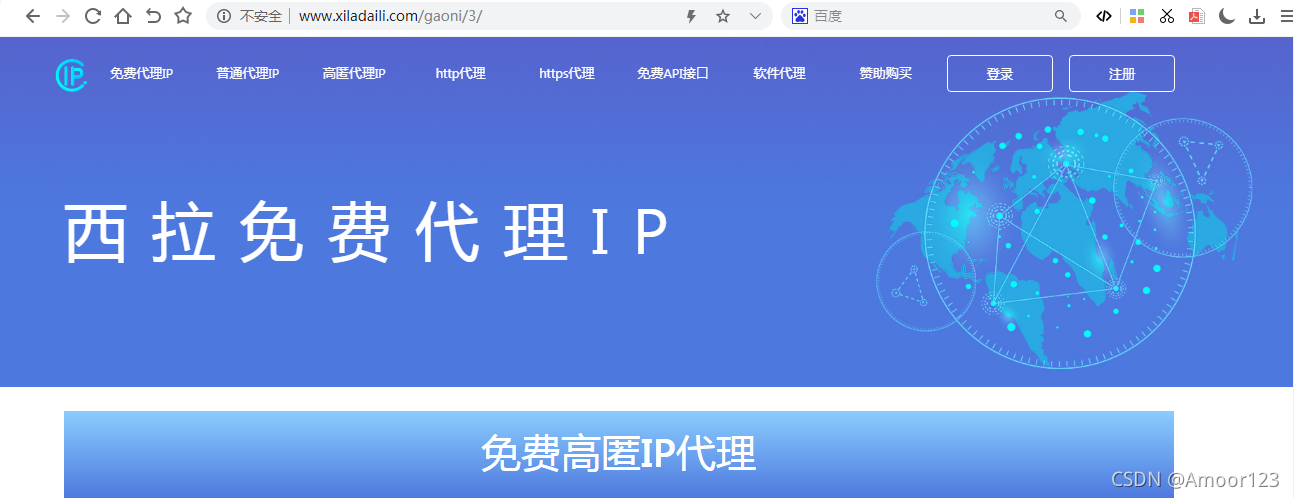This screenshot has width=1294, height=498.
Task: Click the red PDF extension icon
Action: 1196,16
